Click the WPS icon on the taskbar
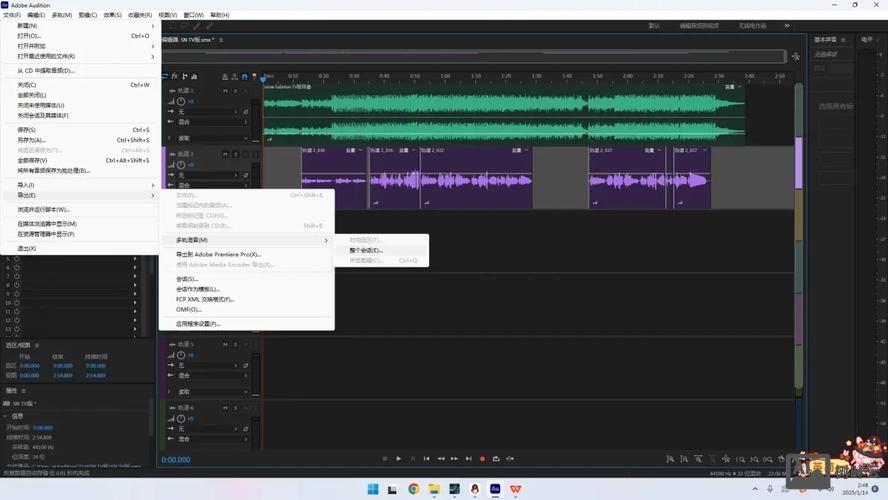This screenshot has height=500, width=888. coord(515,489)
